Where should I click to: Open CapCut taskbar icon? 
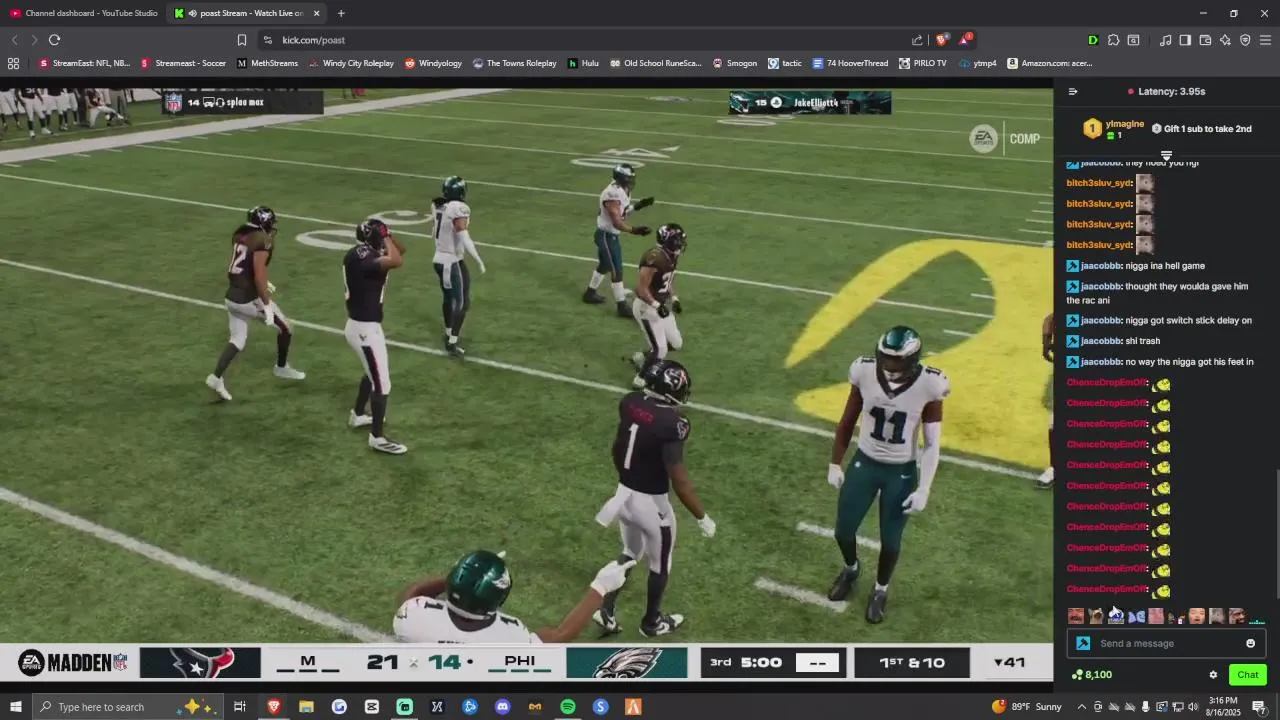point(372,707)
